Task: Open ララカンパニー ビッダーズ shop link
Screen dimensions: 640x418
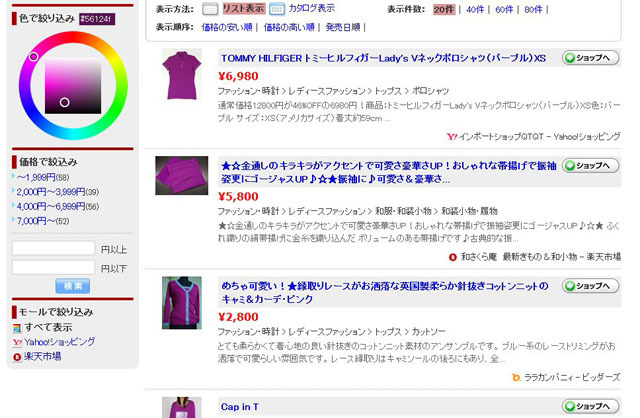Action: [572, 378]
